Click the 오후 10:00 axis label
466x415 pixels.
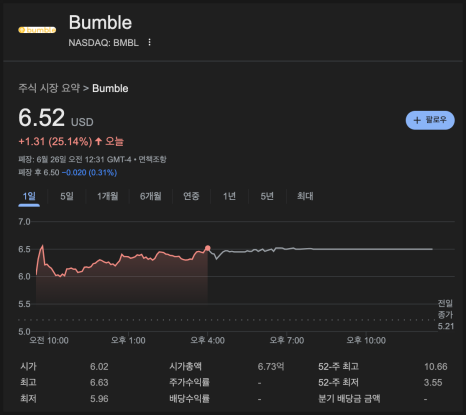pyautogui.click(x=366, y=340)
